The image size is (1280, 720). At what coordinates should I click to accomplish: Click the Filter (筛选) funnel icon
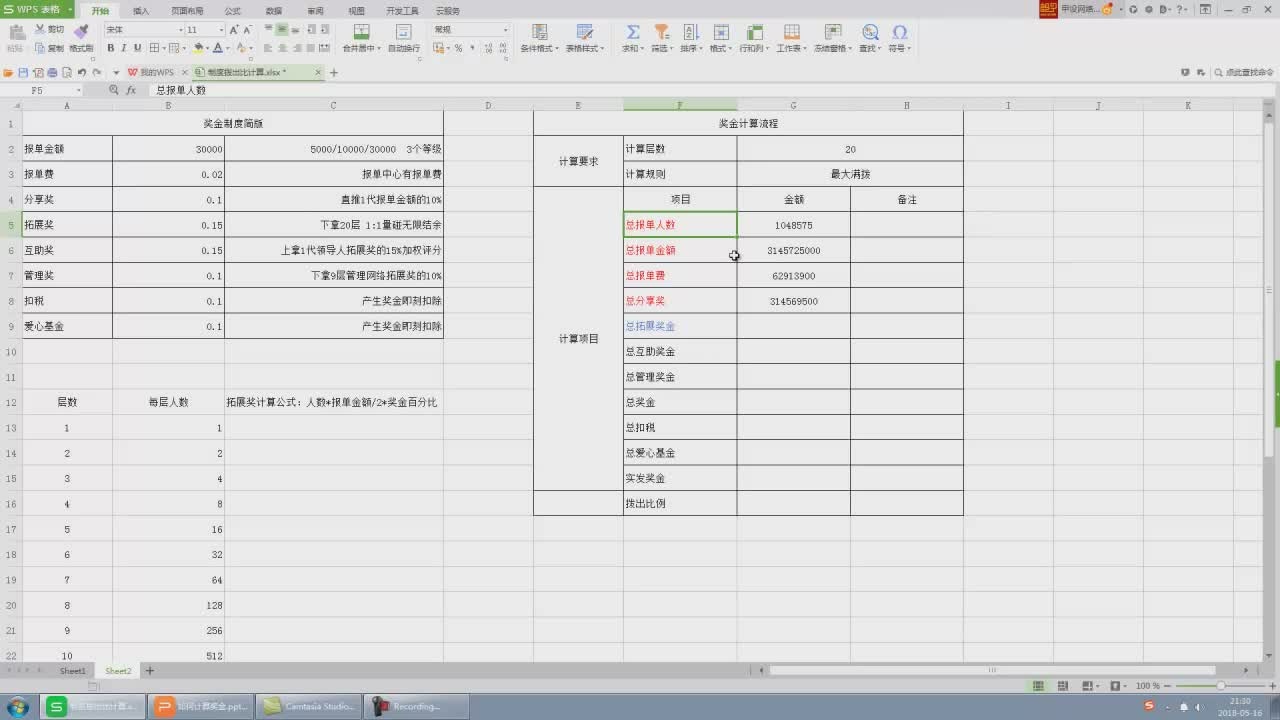tap(661, 32)
